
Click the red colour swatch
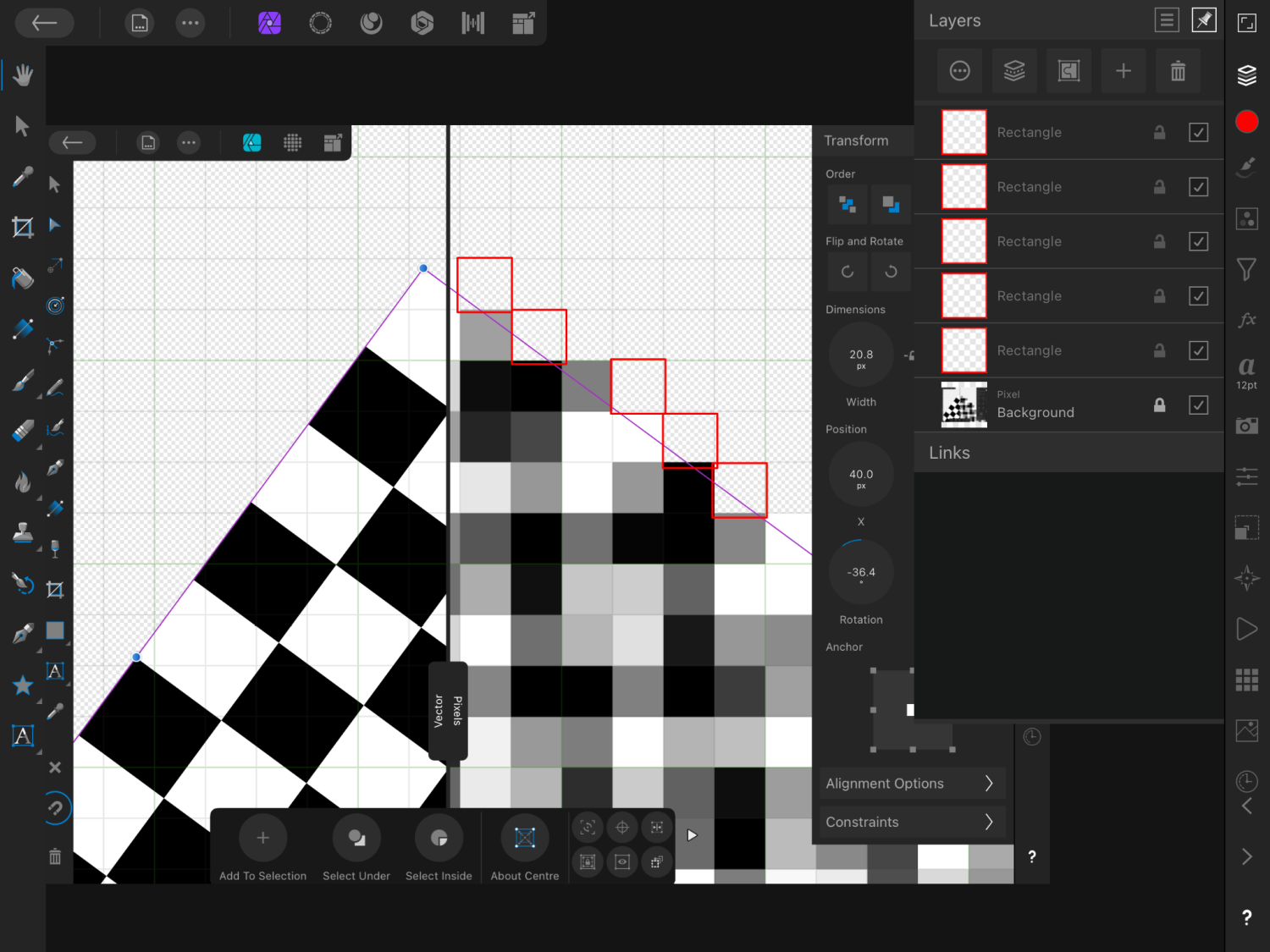pos(1246,122)
